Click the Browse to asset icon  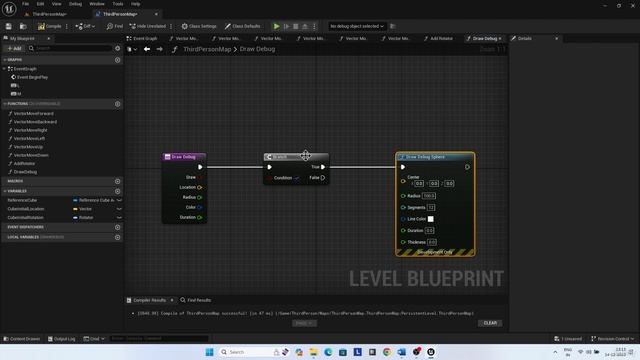(x=23, y=26)
